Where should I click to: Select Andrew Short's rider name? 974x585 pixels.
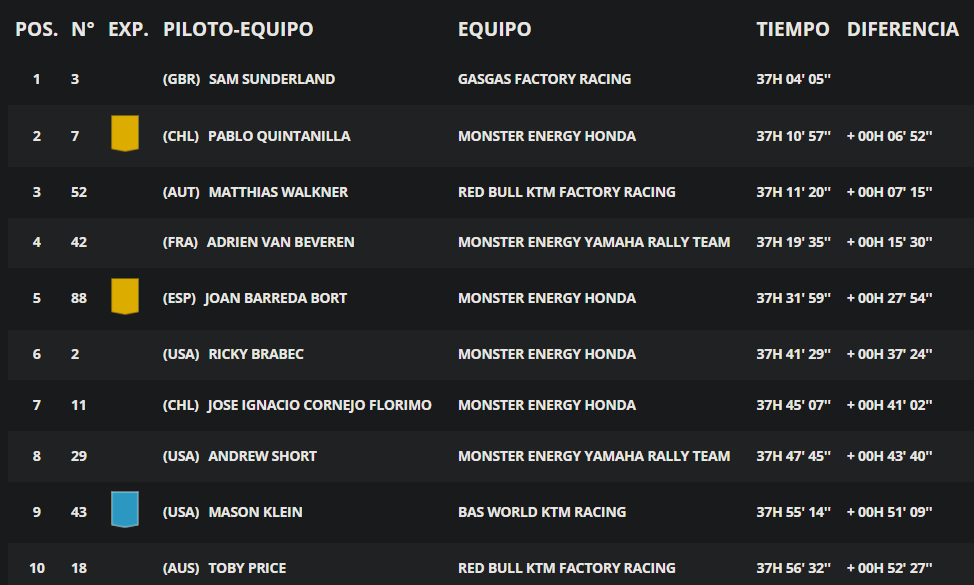tap(262, 456)
